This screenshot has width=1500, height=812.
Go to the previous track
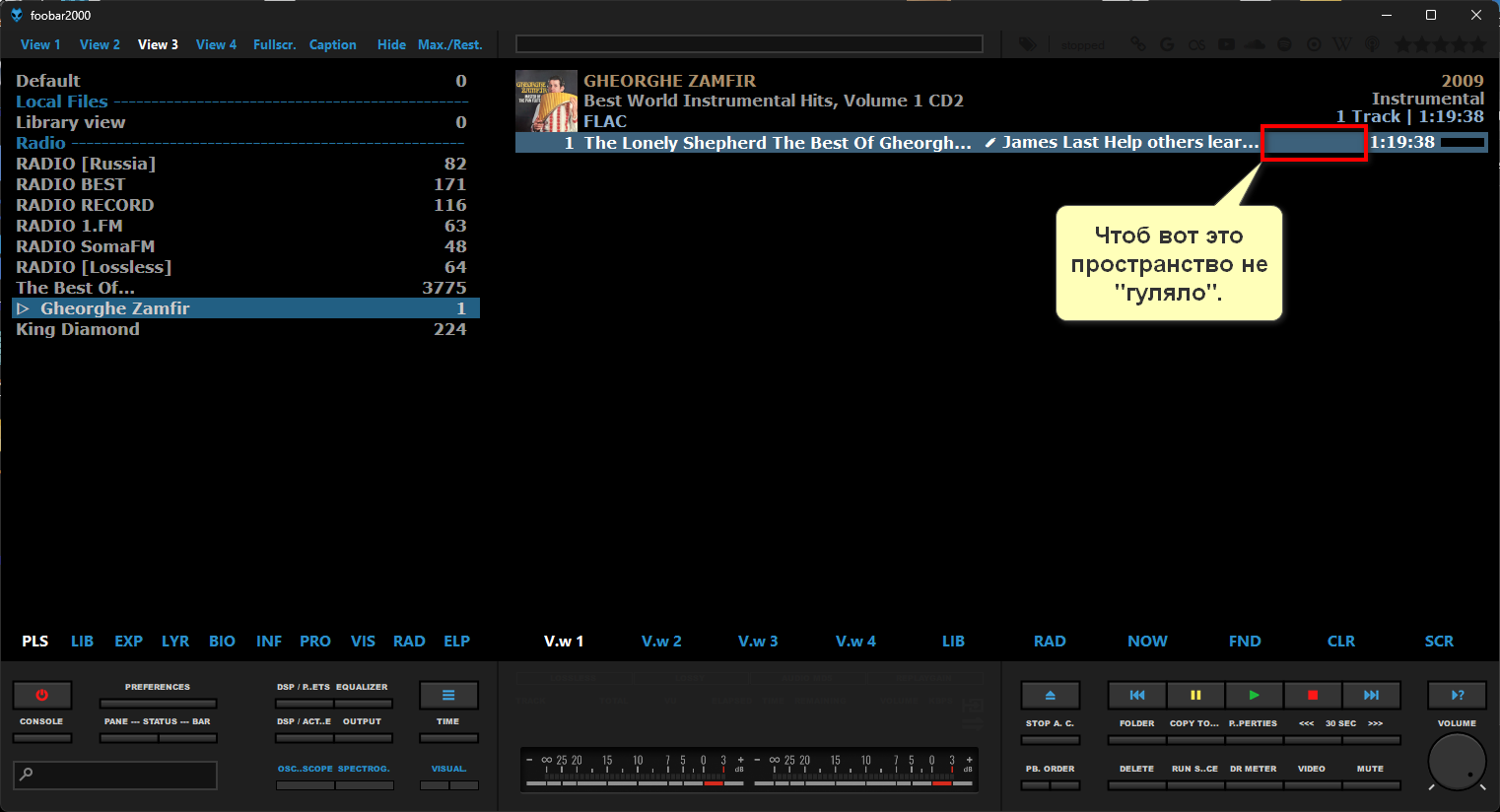[1137, 695]
